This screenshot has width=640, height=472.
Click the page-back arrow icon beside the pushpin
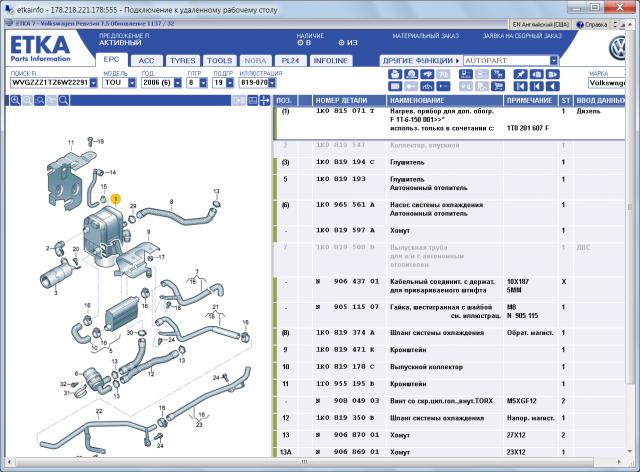point(536,74)
